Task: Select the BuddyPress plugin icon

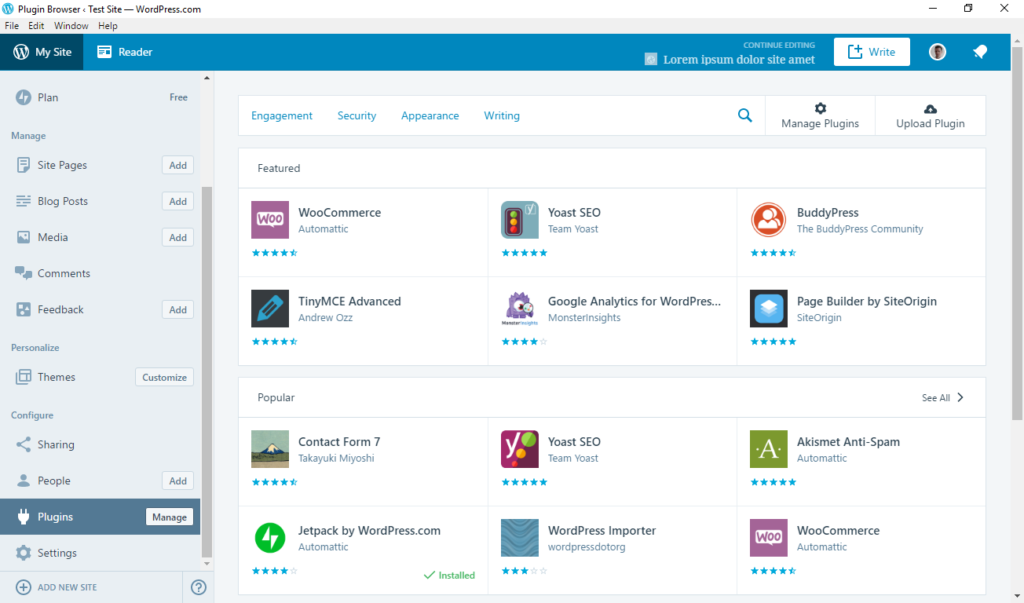Action: (767, 219)
